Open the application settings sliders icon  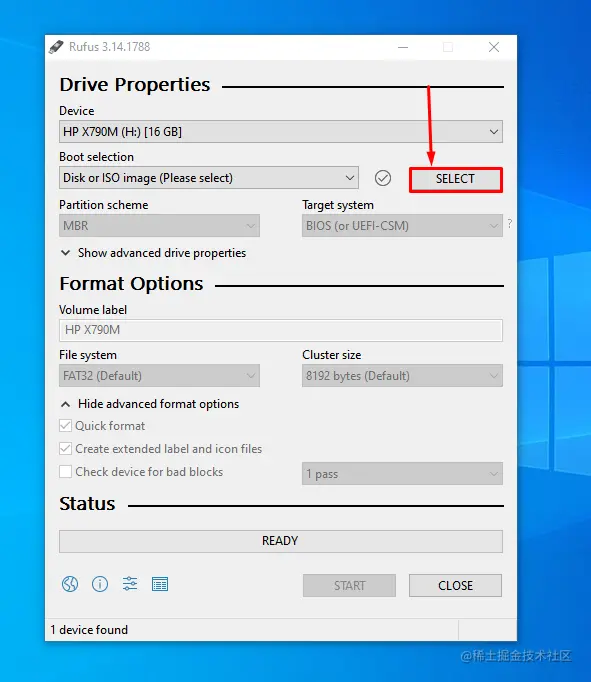(x=130, y=584)
